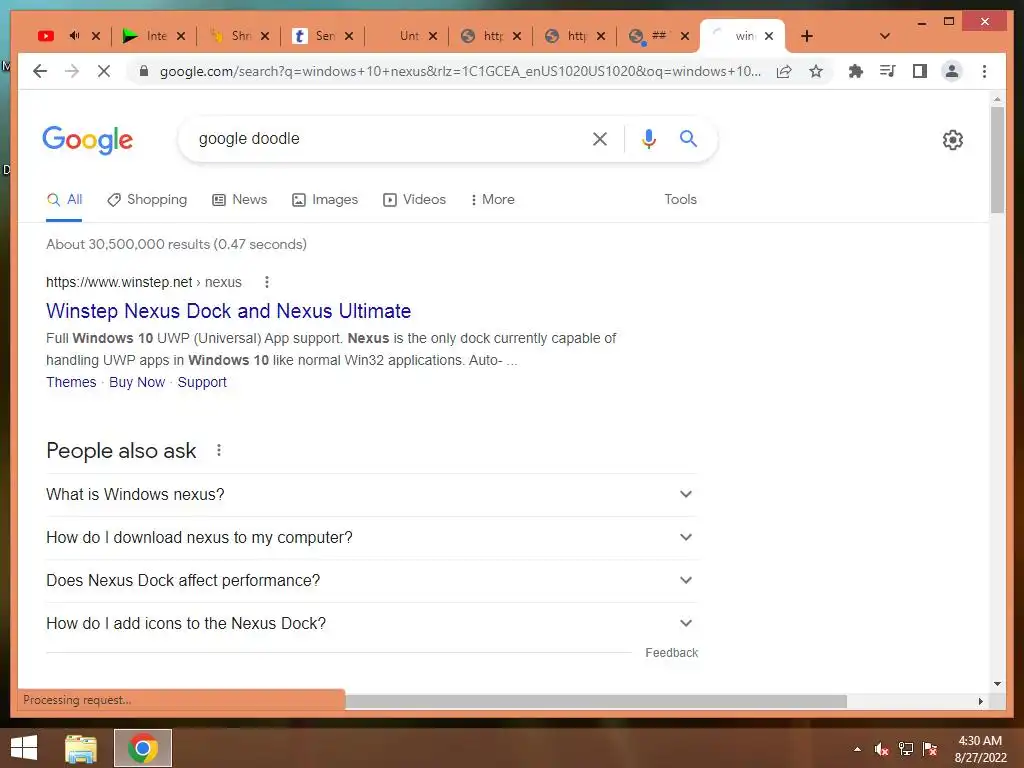Viewport: 1024px width, 768px height.
Task: Open Windows Start menu
Action: coord(24,748)
